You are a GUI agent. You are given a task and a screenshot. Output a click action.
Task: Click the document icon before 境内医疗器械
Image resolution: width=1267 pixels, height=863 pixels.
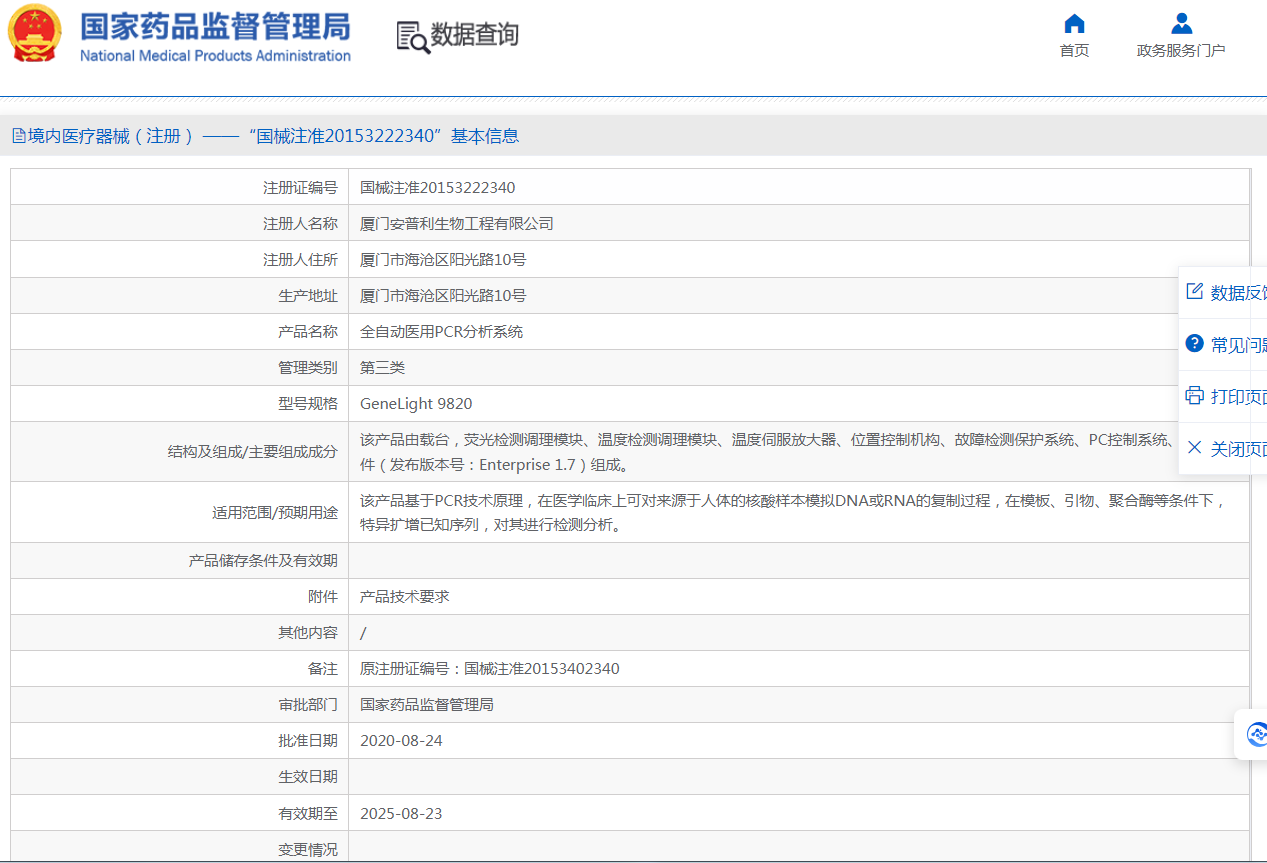(x=18, y=136)
